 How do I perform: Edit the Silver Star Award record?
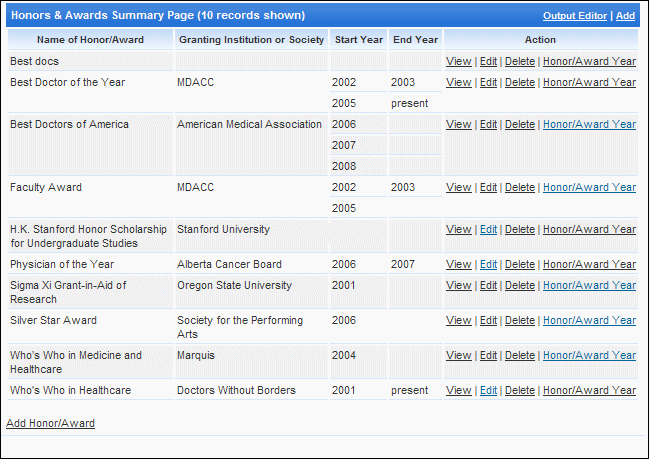coord(488,320)
